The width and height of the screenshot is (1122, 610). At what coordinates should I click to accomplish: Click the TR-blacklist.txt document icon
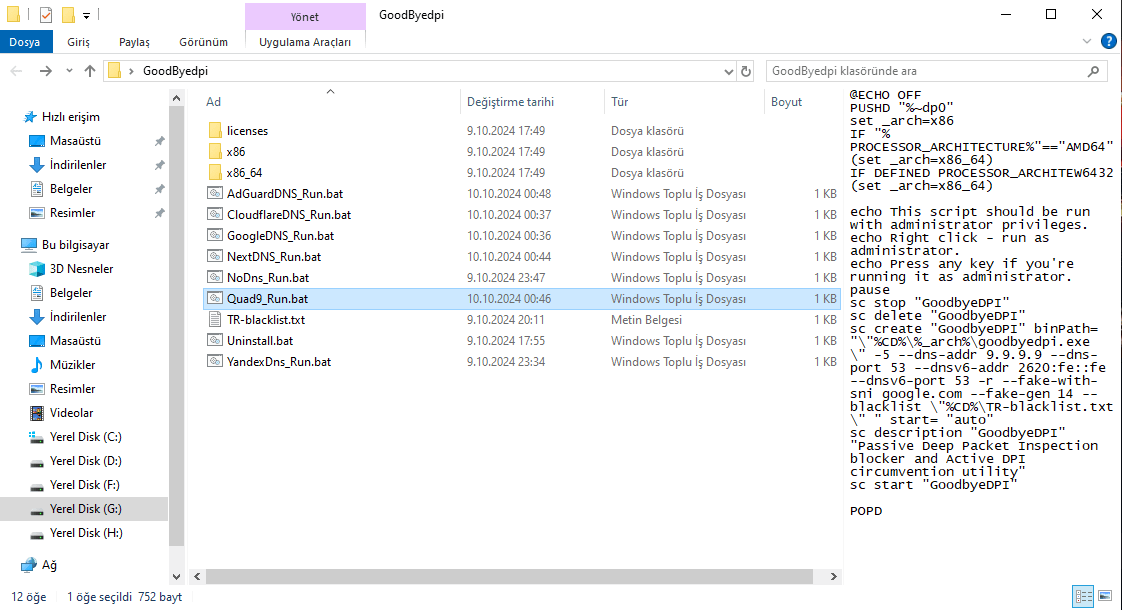(215, 319)
